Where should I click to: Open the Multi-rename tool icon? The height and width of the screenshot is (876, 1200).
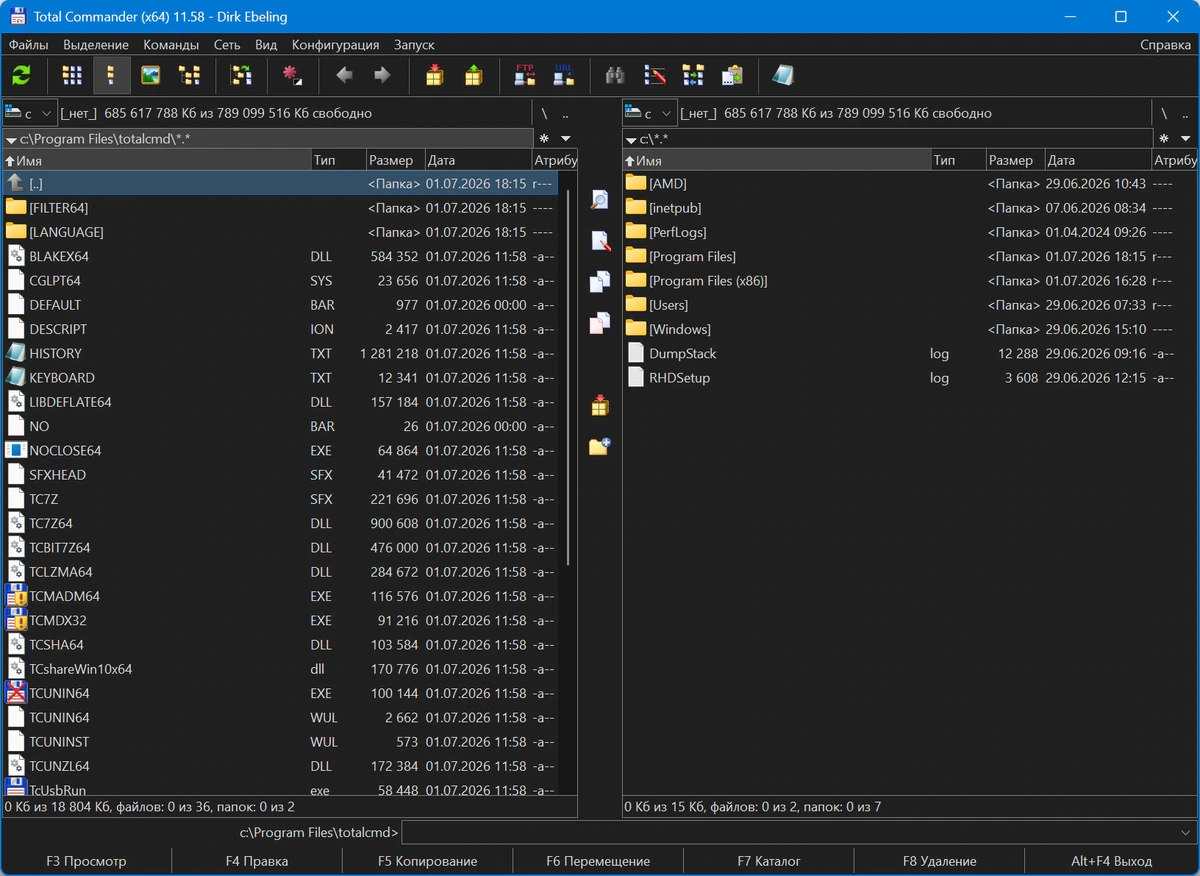pos(655,75)
